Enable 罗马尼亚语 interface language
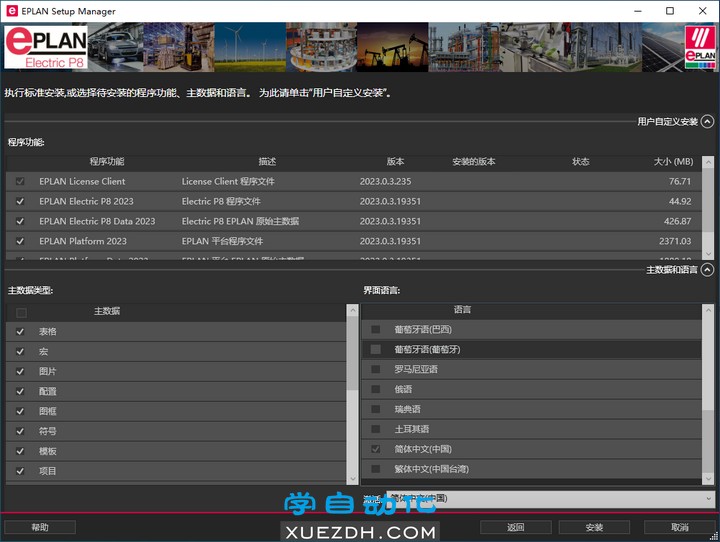Screen dimensions: 720x542 click(376, 369)
